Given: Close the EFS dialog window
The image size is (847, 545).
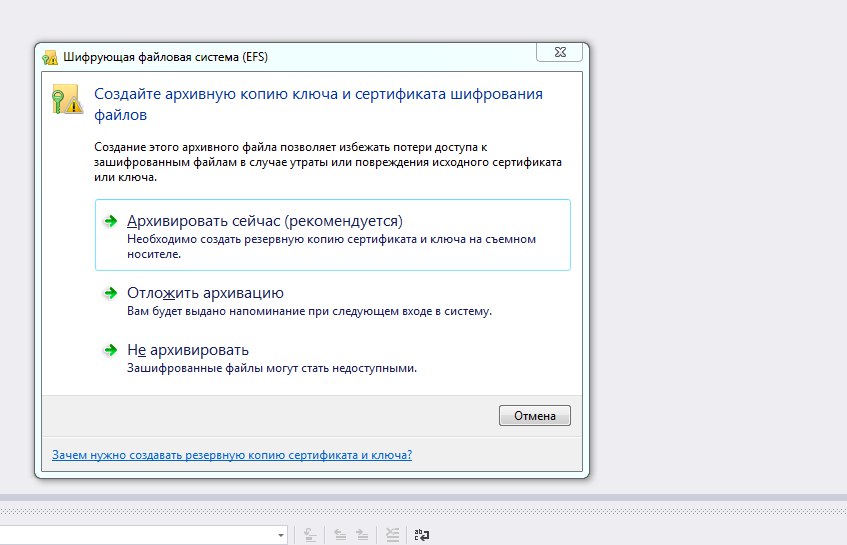Looking at the screenshot, I should pyautogui.click(x=559, y=52).
